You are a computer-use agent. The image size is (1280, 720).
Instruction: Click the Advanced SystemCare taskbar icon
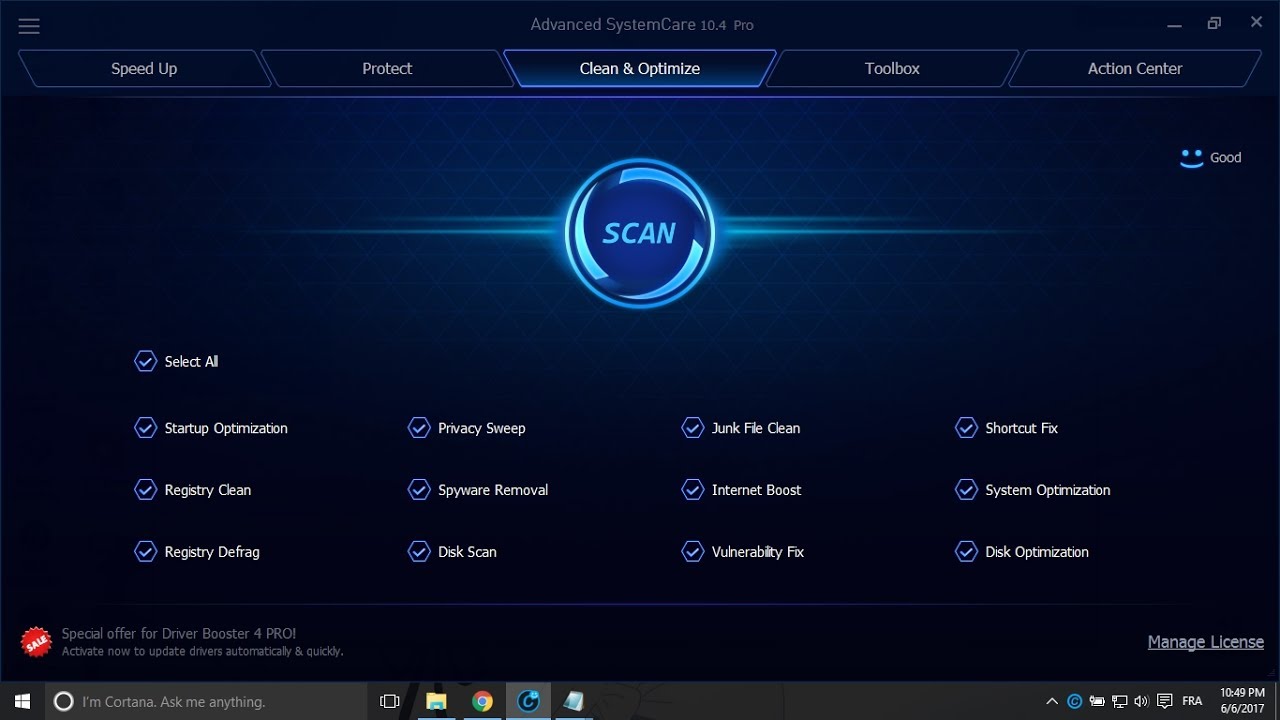pyautogui.click(x=528, y=701)
